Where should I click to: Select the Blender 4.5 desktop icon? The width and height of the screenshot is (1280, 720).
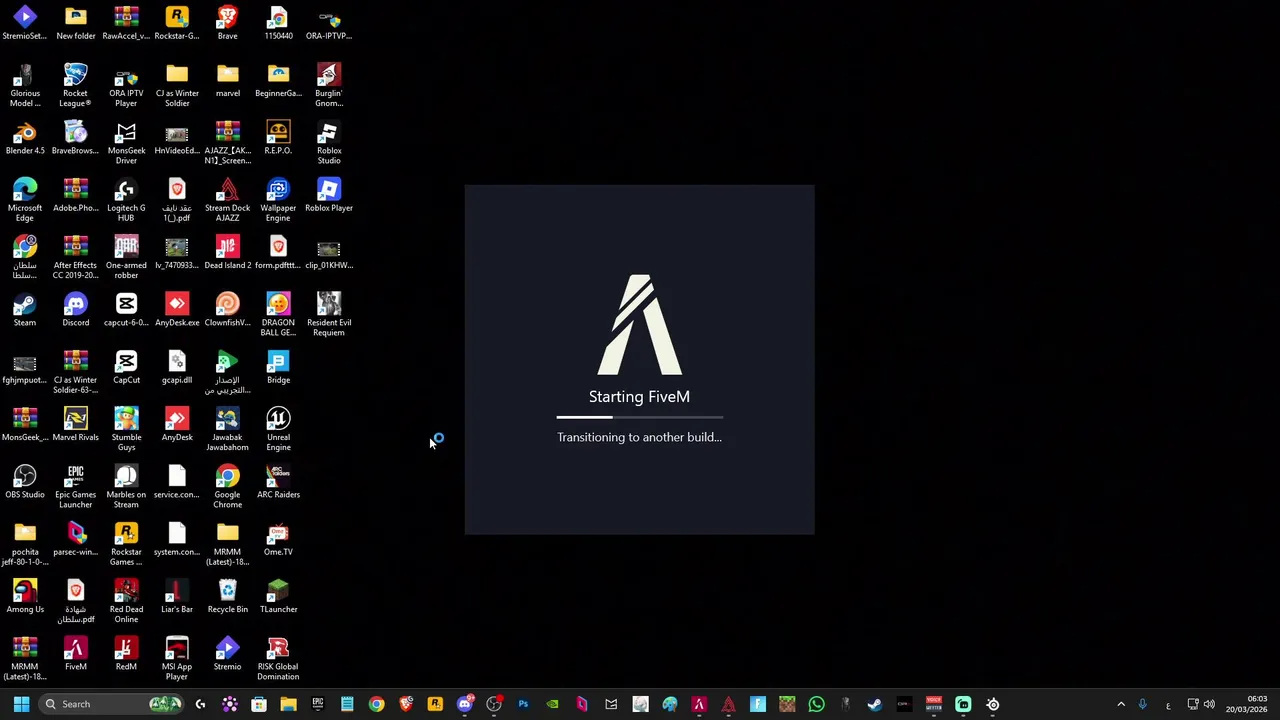[x=25, y=138]
